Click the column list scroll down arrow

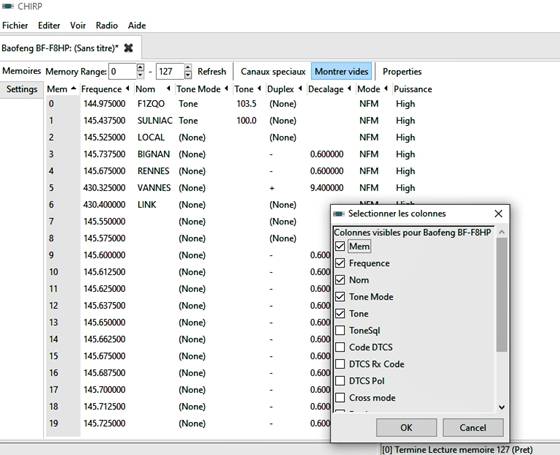click(x=501, y=407)
